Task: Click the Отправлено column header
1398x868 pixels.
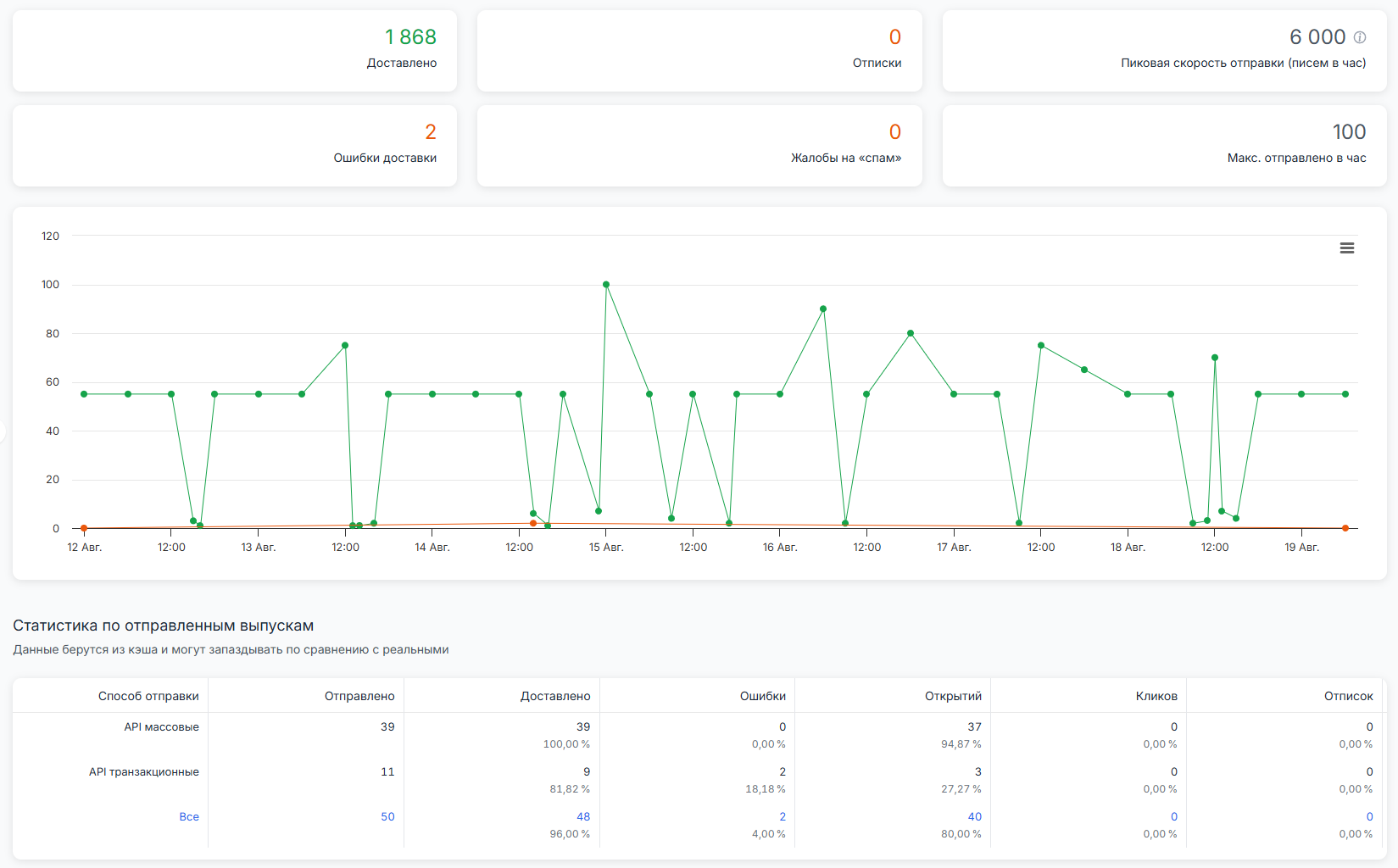Action: (x=360, y=695)
